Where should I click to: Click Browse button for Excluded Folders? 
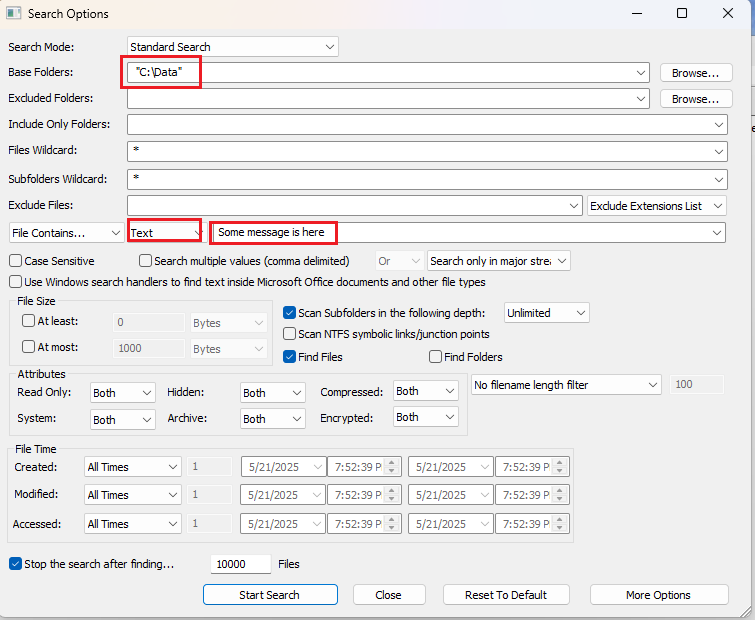(x=696, y=99)
